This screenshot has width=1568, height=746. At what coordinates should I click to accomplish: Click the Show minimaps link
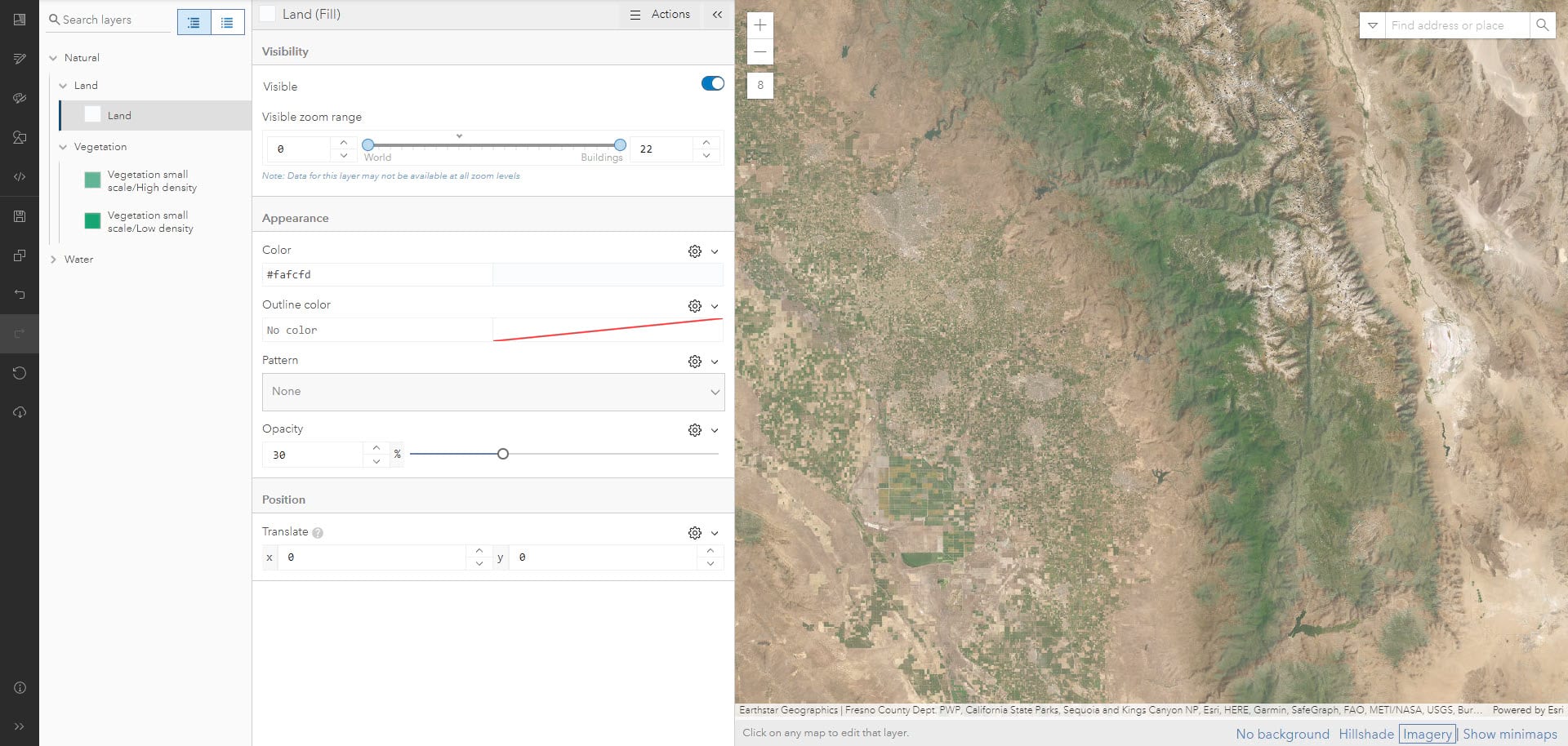pos(1509,734)
